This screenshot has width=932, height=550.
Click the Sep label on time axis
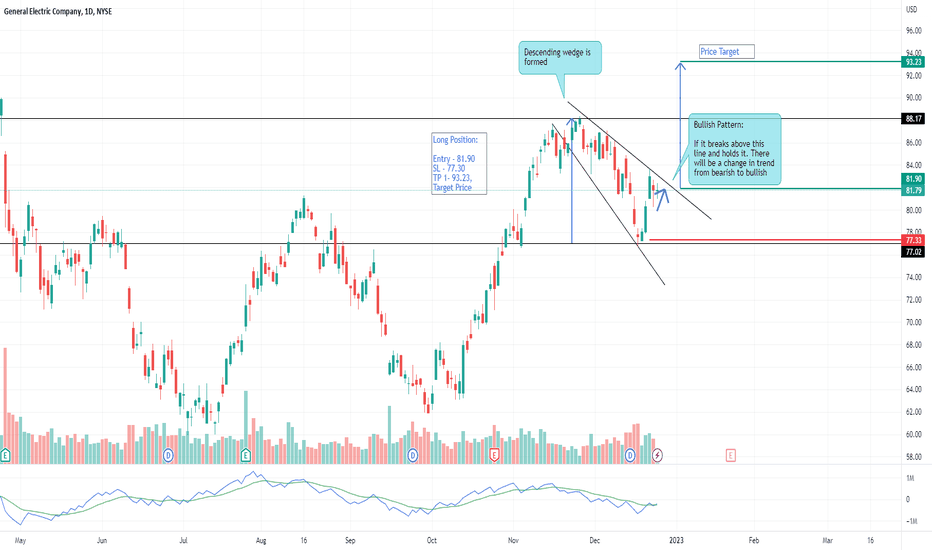coord(350,540)
